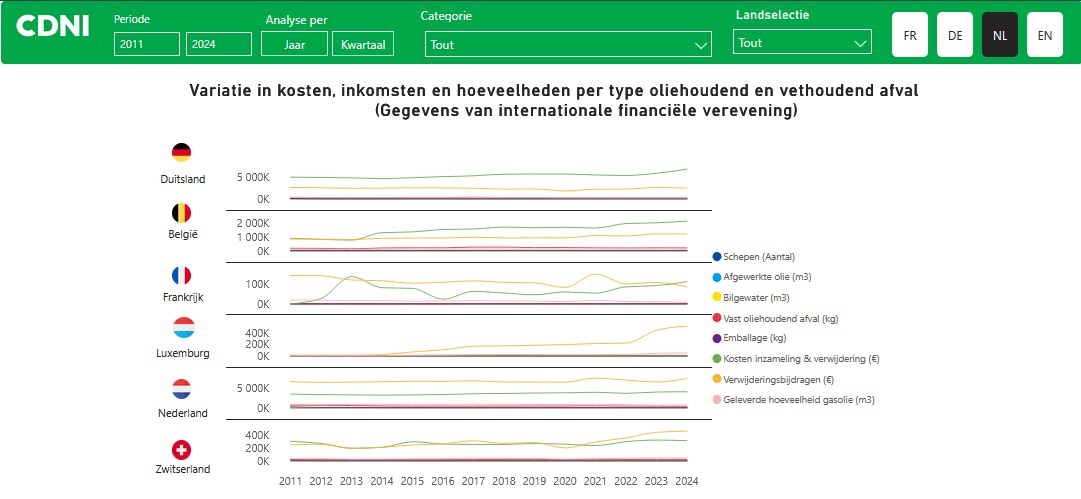Switch language to FR
Screen dimensions: 1081x499
coord(910,35)
